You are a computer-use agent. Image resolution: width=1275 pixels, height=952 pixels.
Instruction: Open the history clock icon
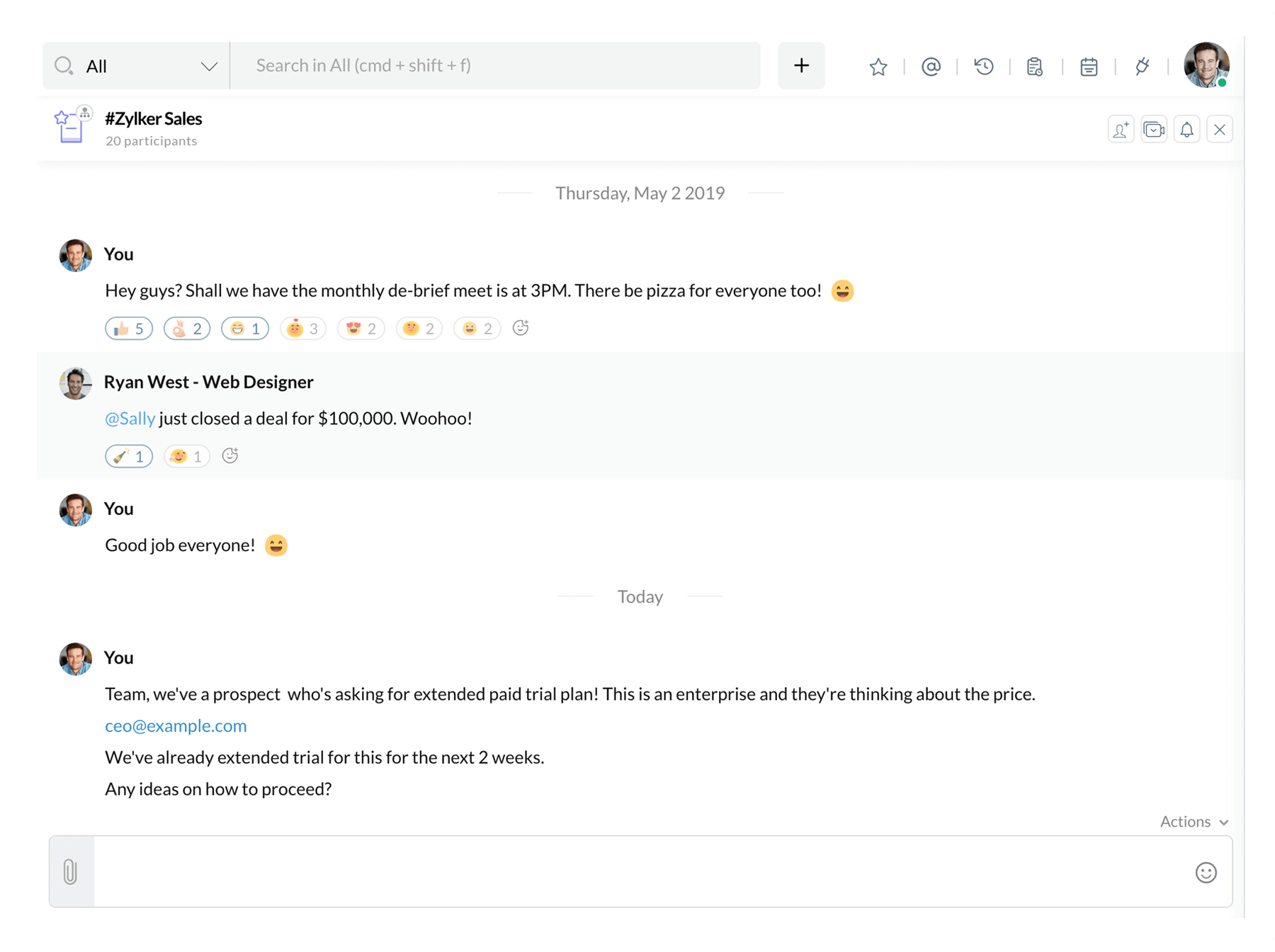point(983,67)
